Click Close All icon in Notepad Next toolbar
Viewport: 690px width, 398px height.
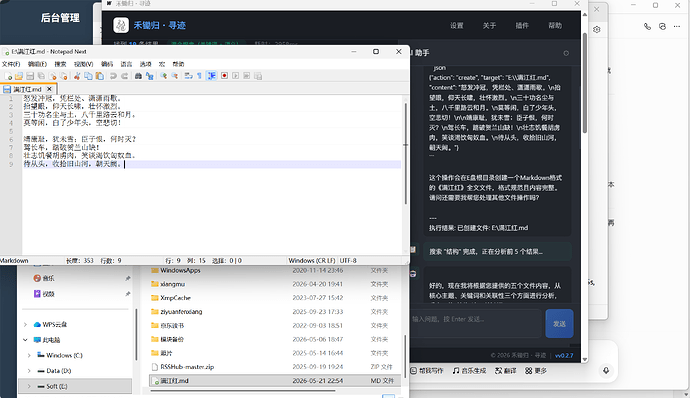pyautogui.click(x=64, y=76)
